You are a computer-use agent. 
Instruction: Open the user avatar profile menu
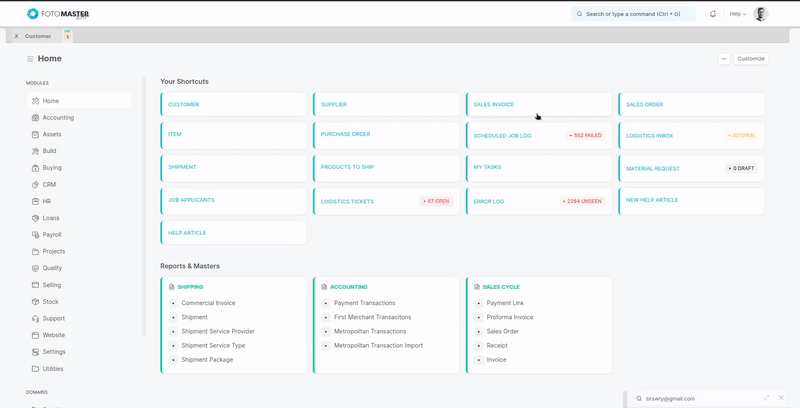[761, 14]
